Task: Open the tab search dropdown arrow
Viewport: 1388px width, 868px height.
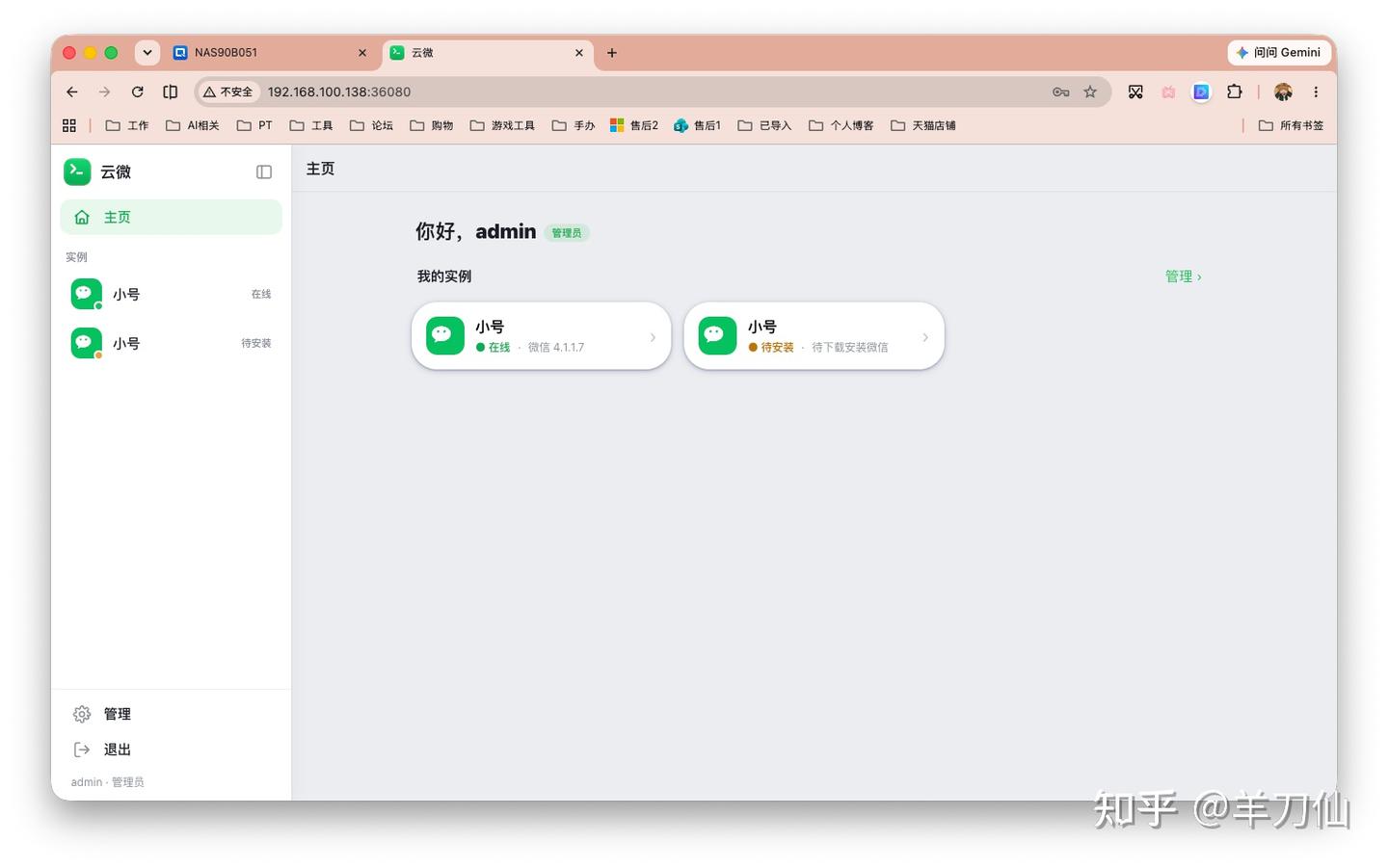Action: point(147,52)
